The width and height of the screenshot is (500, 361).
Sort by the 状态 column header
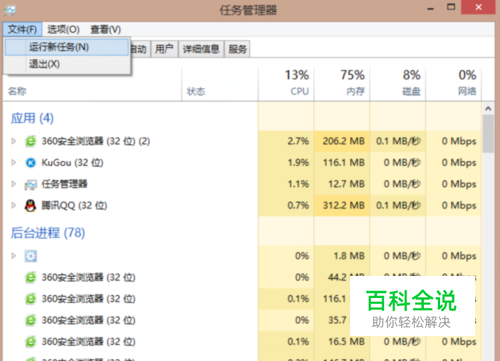tap(220, 84)
